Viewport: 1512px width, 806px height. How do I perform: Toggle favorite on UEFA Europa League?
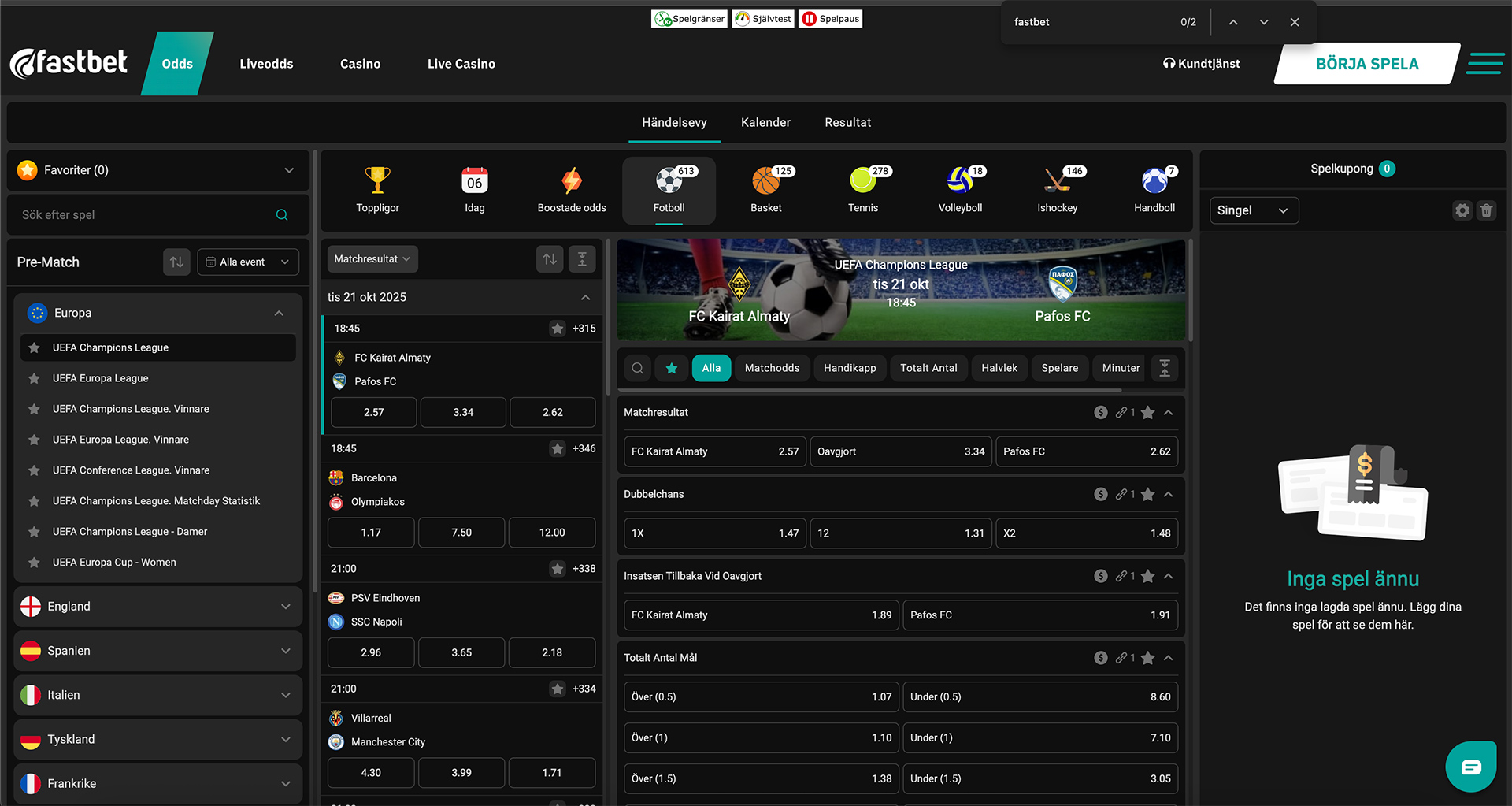pyautogui.click(x=33, y=378)
